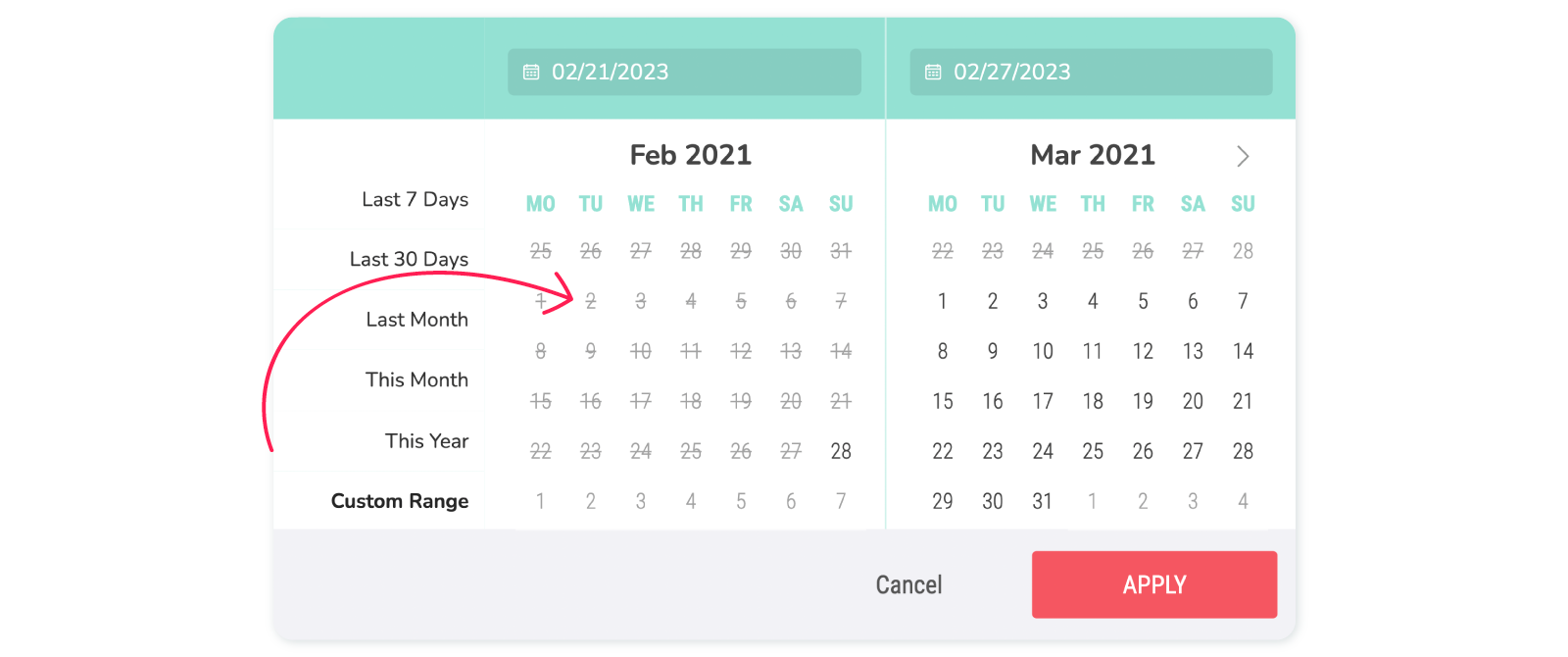Choose the Last Month range option
Image resolution: width=1568 pixels, height=657 pixels.
click(x=416, y=320)
